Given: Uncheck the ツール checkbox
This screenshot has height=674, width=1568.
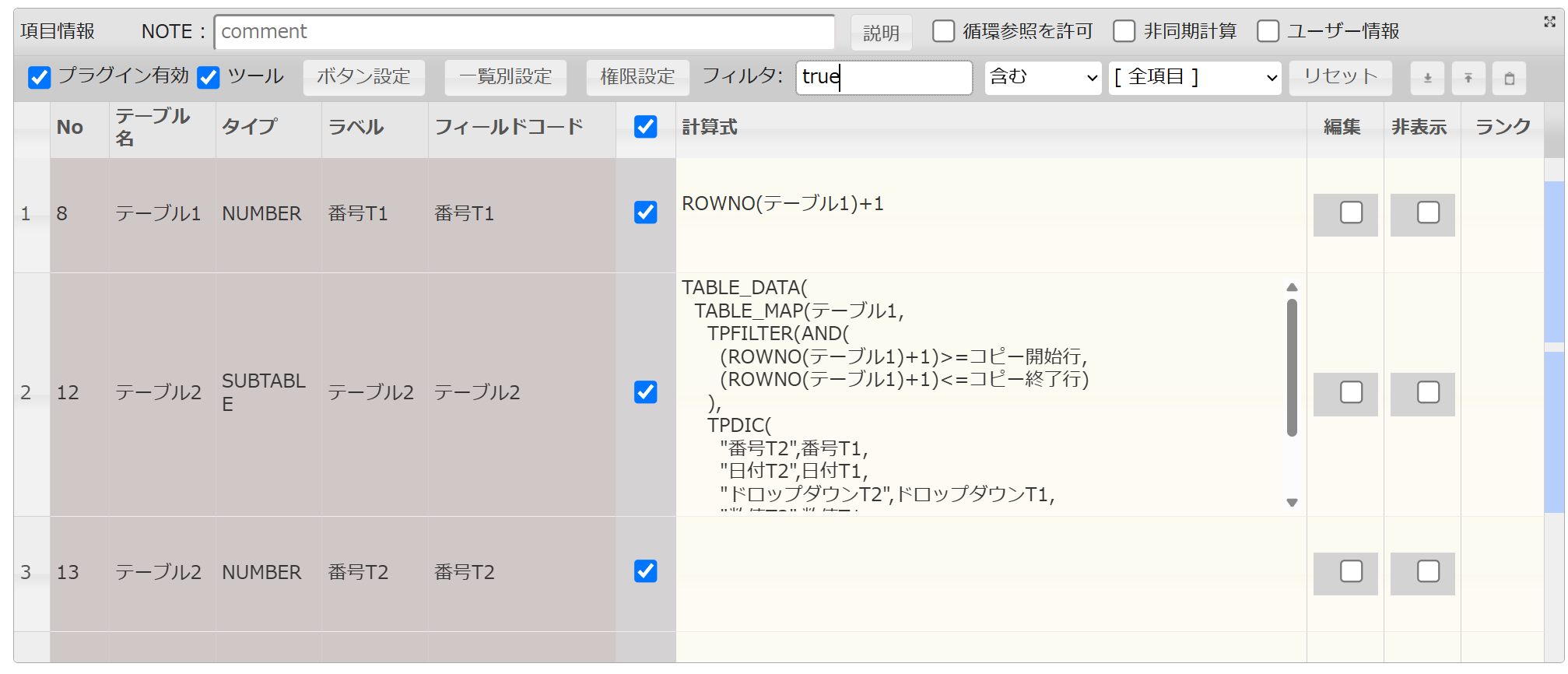Looking at the screenshot, I should pos(208,77).
